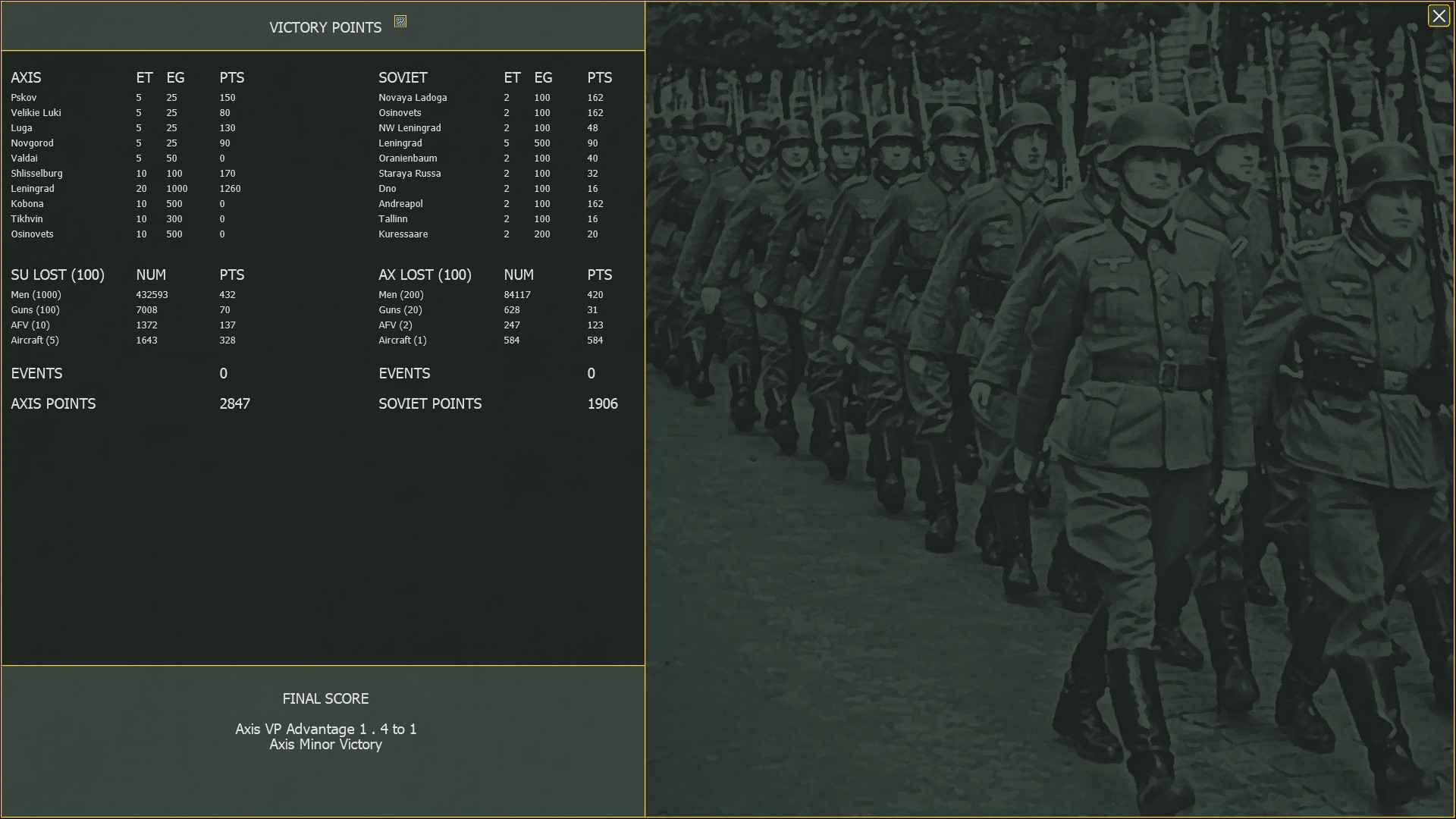Select Pskov in Axis objectives
The width and height of the screenshot is (1456, 819).
pyautogui.click(x=24, y=98)
